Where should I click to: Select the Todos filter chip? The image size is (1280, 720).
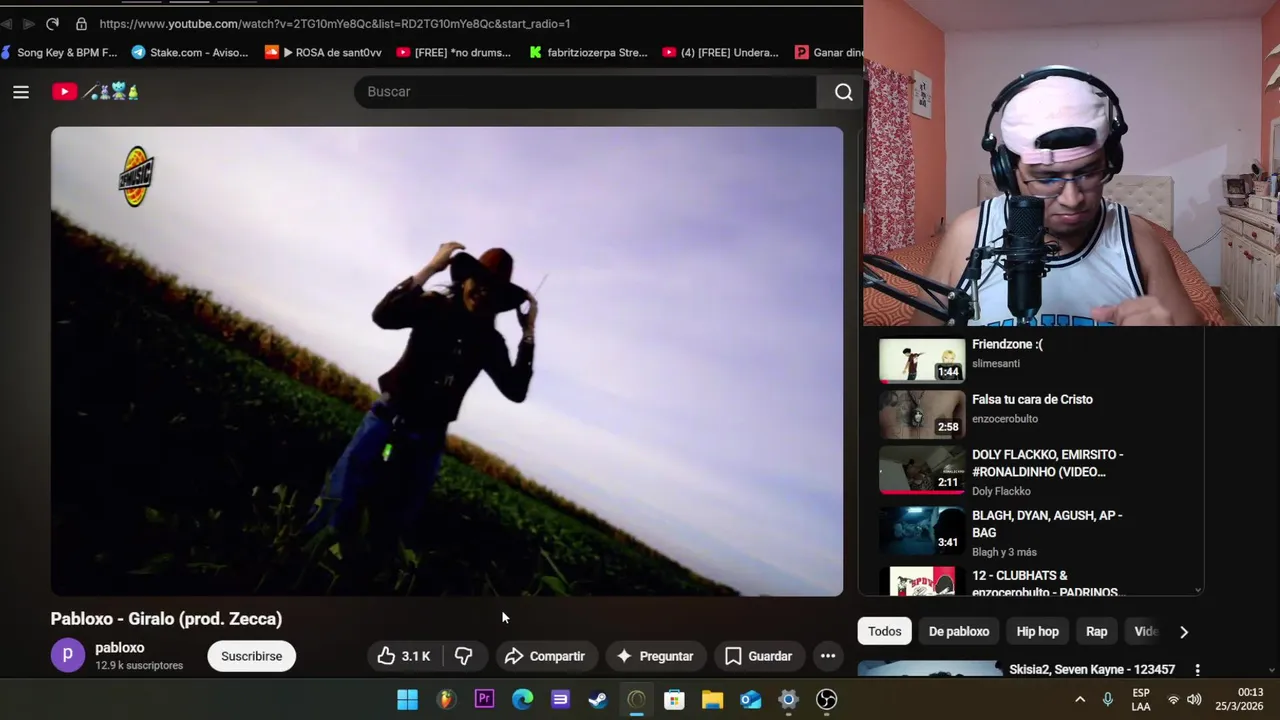point(884,631)
